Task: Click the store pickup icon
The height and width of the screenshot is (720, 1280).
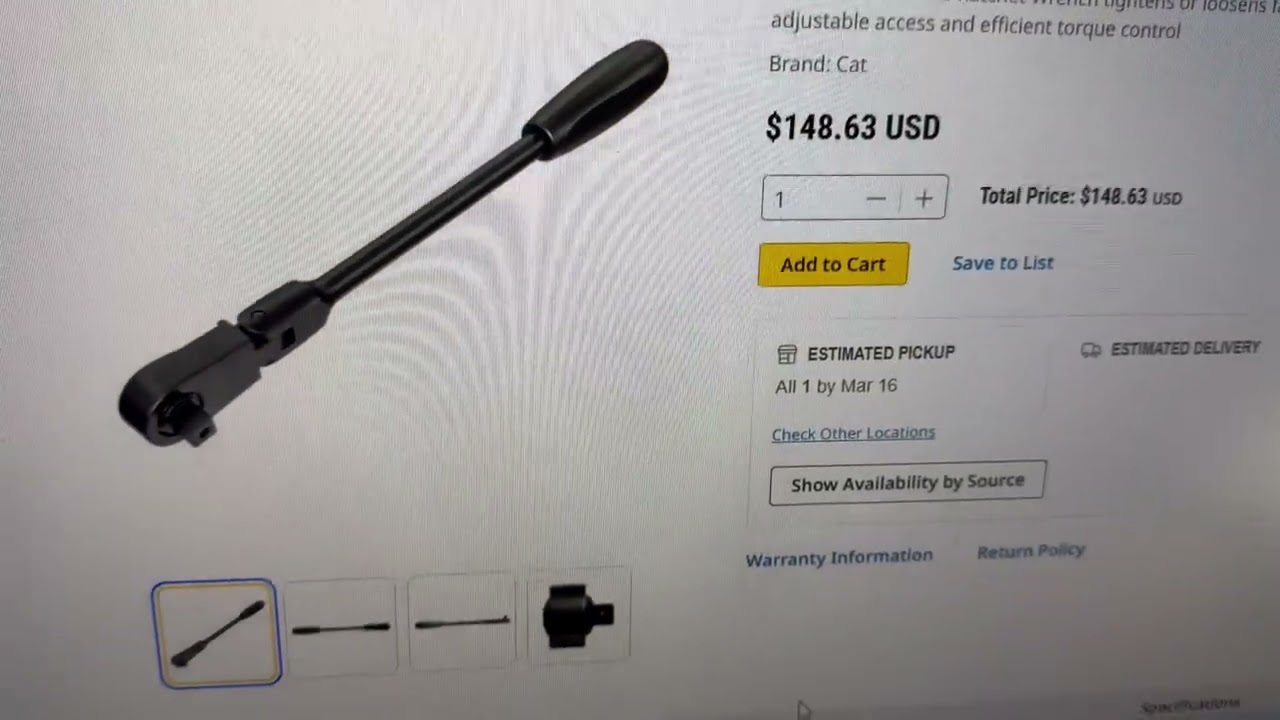Action: [787, 354]
